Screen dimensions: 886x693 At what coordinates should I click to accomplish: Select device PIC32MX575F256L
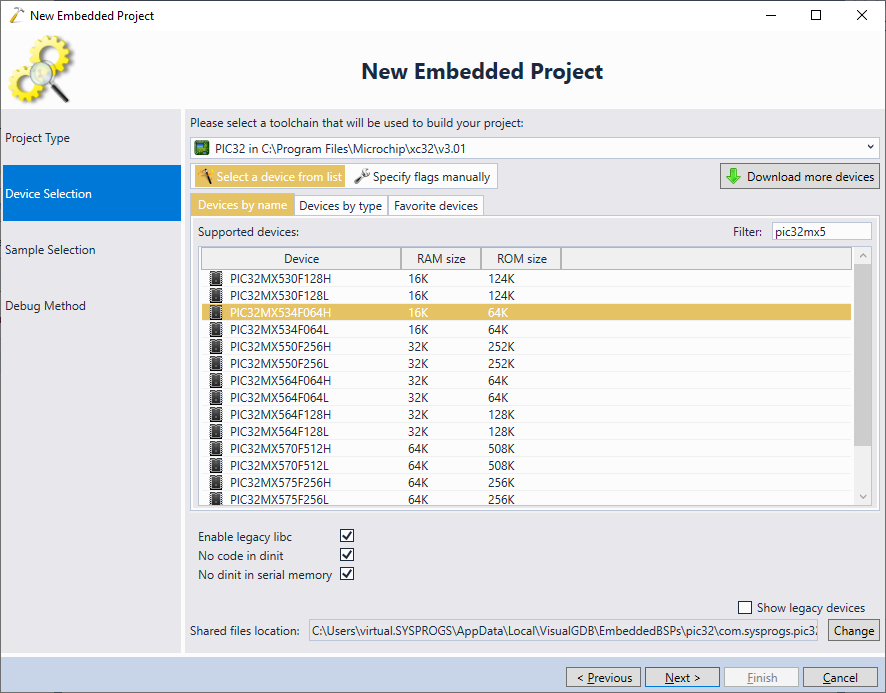(x=526, y=498)
